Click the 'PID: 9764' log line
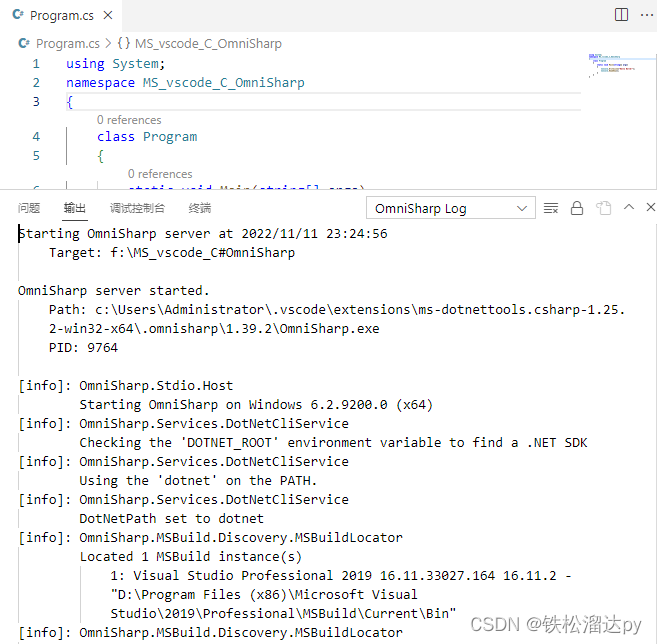The image size is (657, 644). point(83,347)
